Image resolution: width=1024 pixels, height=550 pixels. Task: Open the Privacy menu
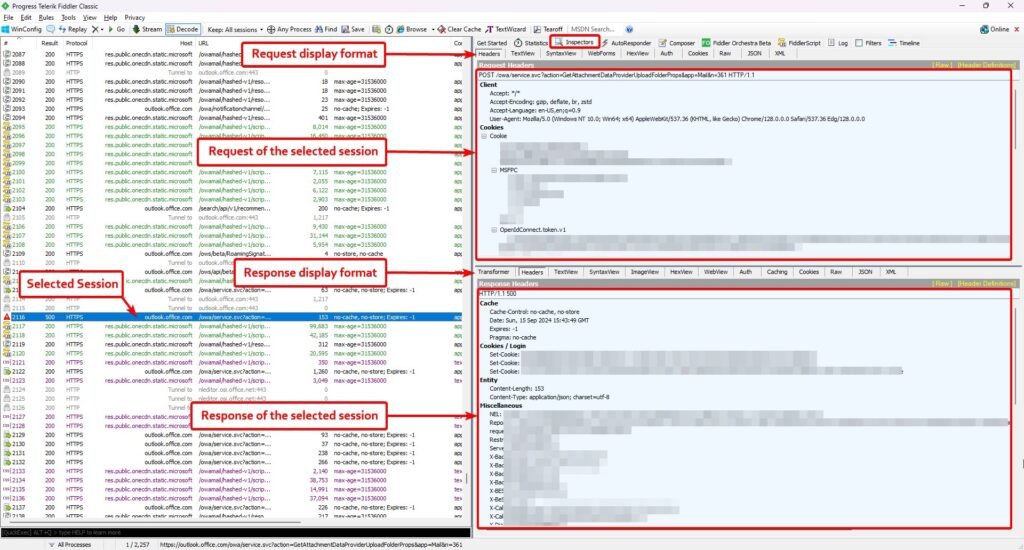135,18
